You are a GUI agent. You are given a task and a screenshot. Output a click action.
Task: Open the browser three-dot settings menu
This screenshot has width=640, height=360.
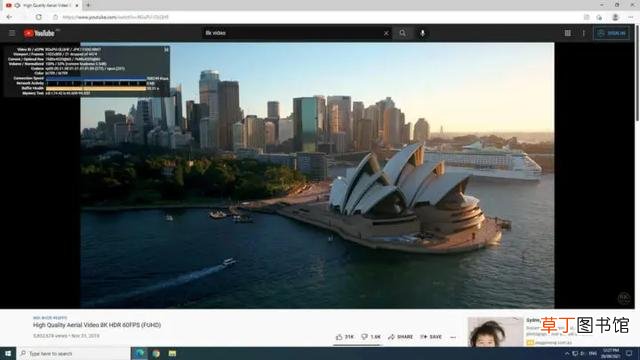point(631,17)
